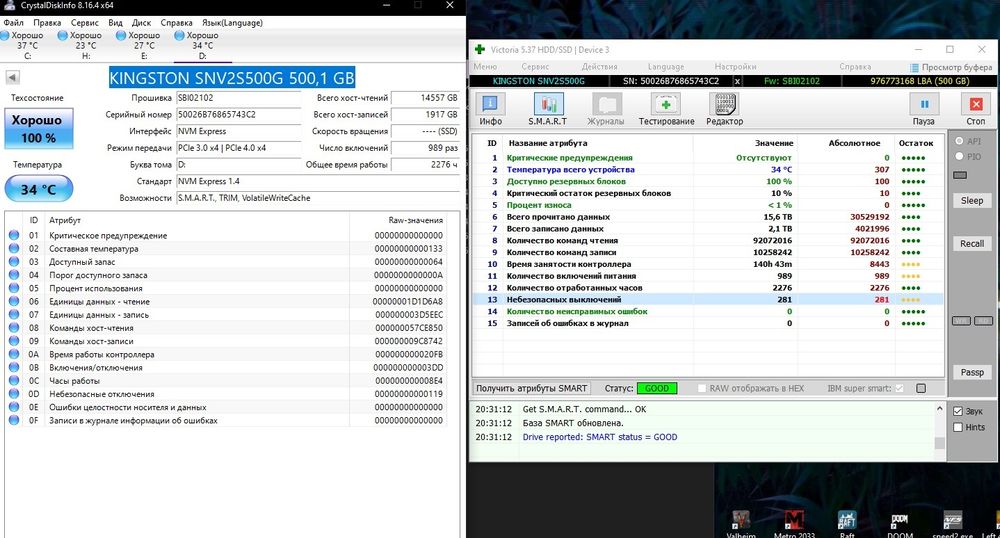Click the Victoria log scrollbar thumb
This screenshot has height=538, width=1000.
[939, 444]
